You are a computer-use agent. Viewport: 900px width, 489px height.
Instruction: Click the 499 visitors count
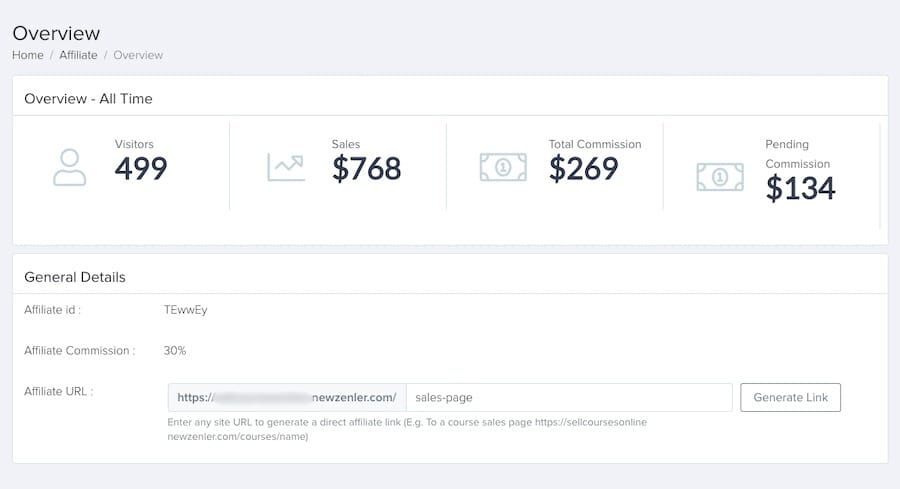point(141,169)
